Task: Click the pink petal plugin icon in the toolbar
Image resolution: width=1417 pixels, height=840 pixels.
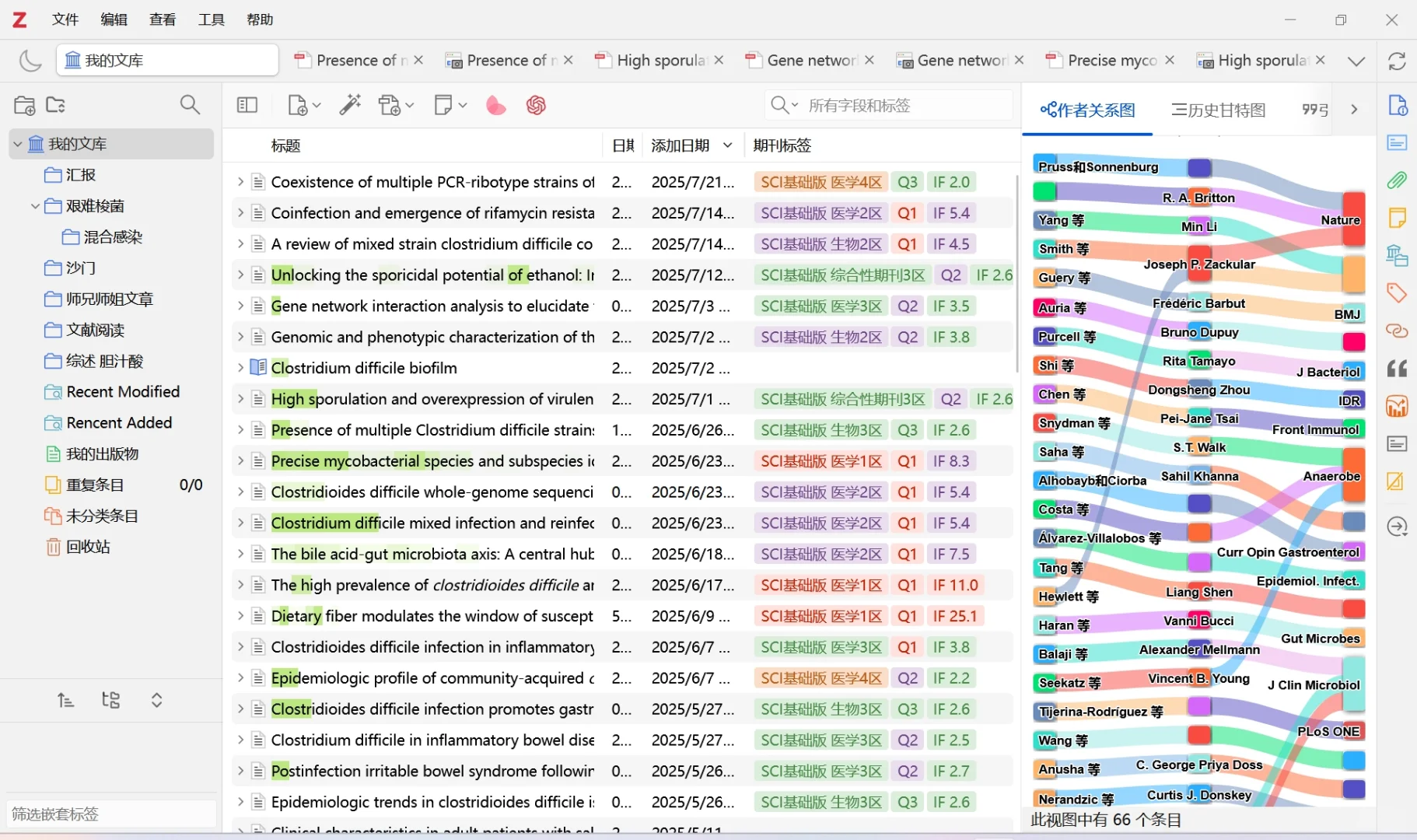Action: 495,105
